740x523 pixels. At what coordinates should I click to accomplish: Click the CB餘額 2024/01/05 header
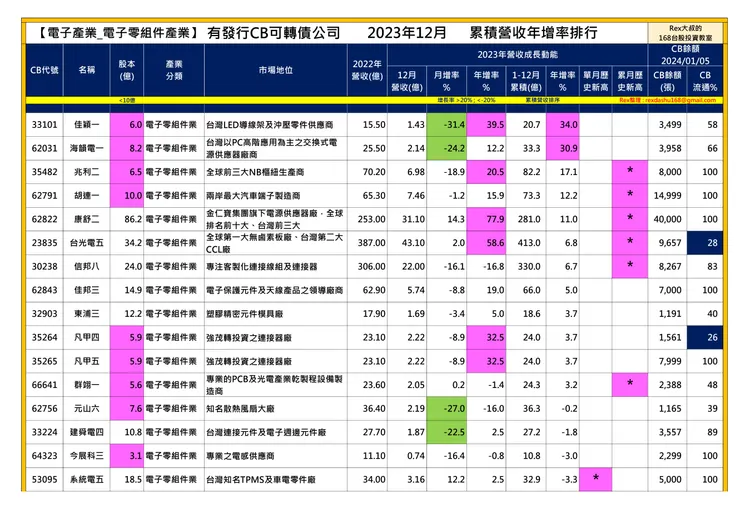pyautogui.click(x=685, y=55)
